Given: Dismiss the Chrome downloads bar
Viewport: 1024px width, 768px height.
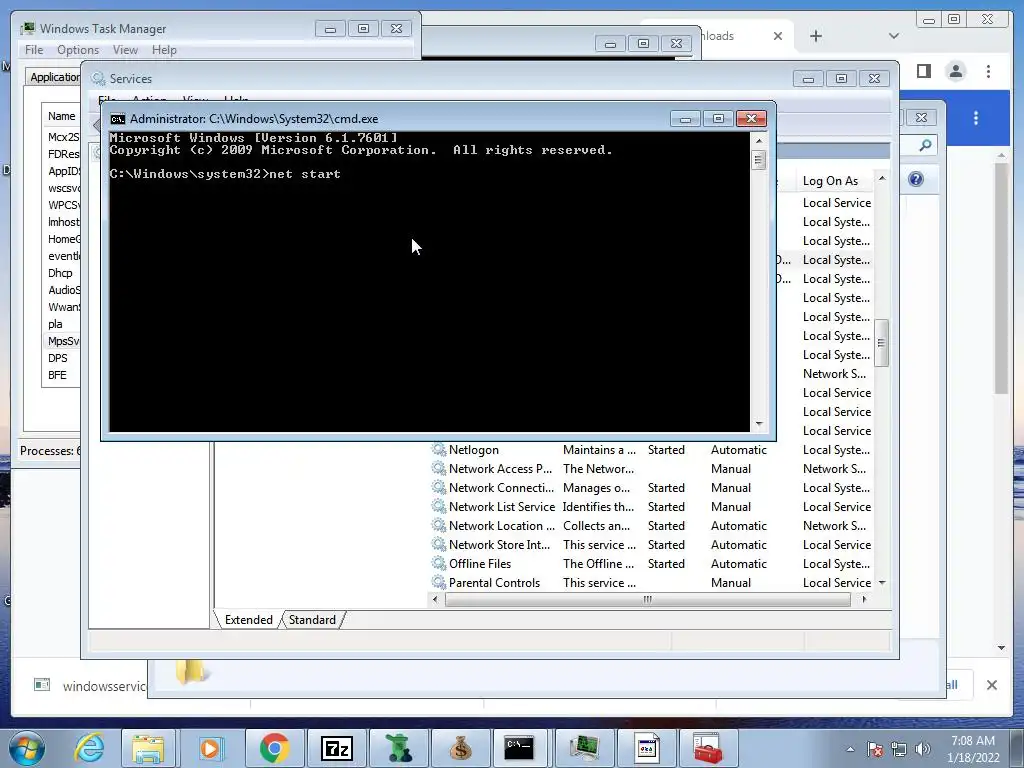Looking at the screenshot, I should click(x=991, y=685).
